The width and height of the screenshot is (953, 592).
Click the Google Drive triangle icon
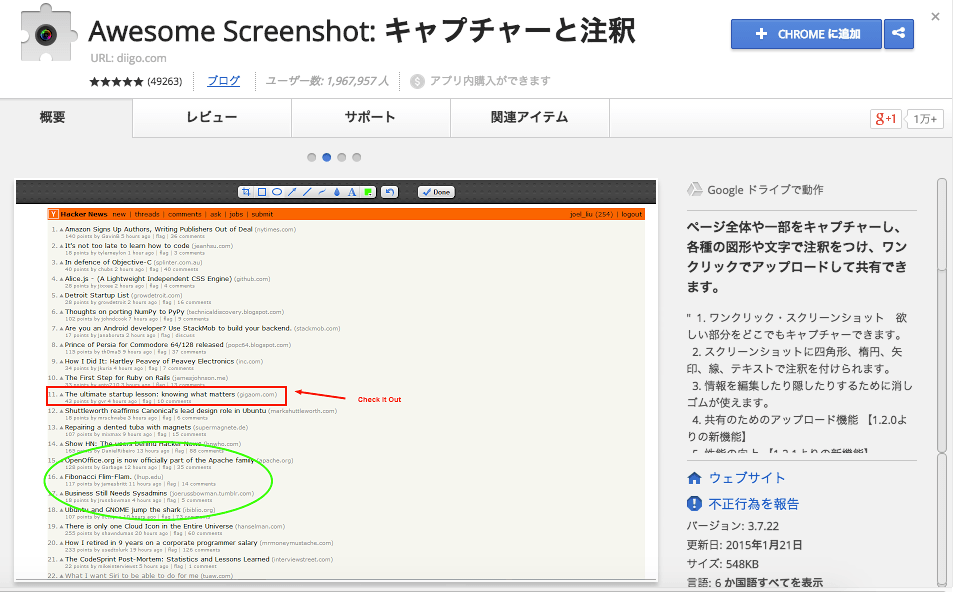(694, 190)
